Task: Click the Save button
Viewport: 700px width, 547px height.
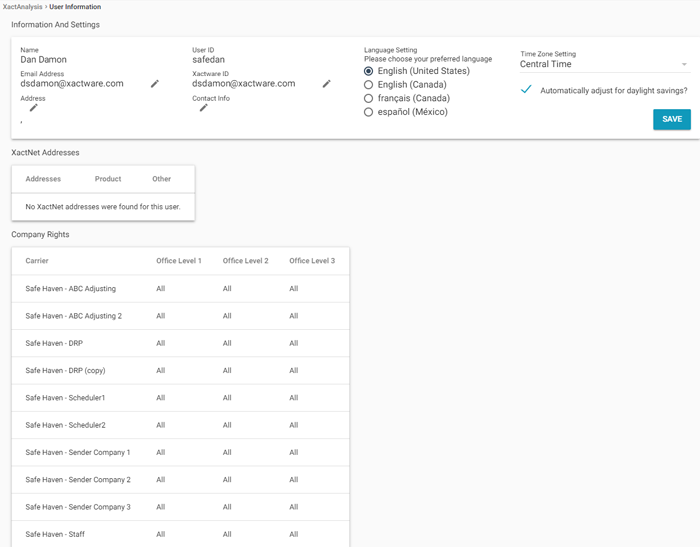Action: 671,119
